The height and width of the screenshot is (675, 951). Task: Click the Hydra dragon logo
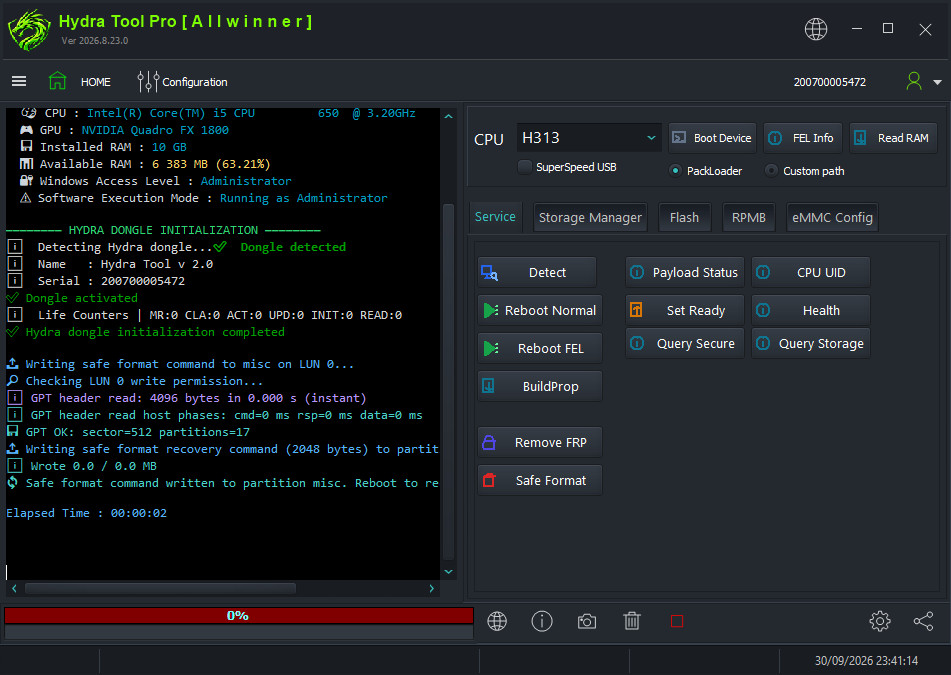click(29, 30)
